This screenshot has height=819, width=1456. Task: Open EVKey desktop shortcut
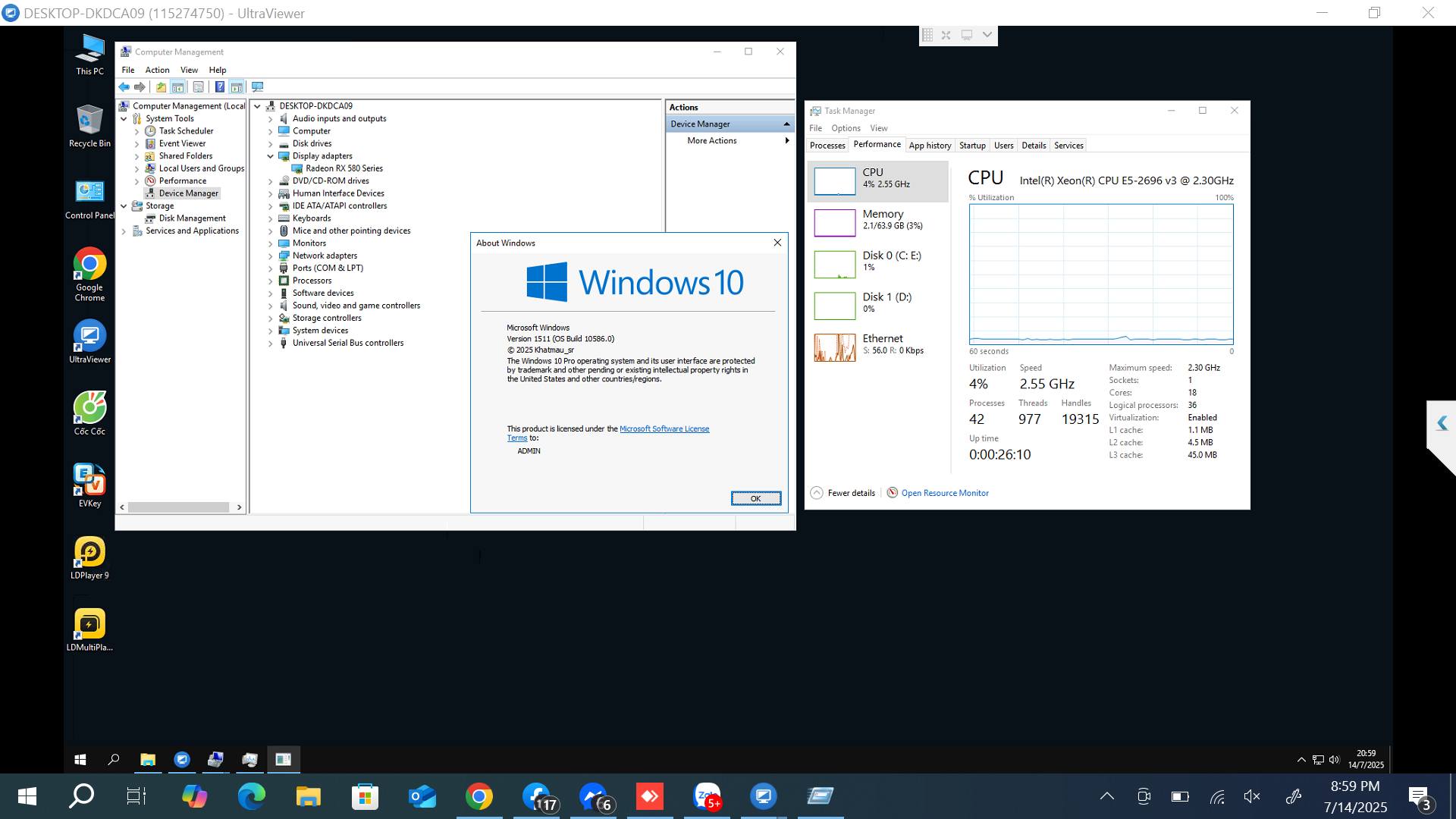click(x=89, y=485)
